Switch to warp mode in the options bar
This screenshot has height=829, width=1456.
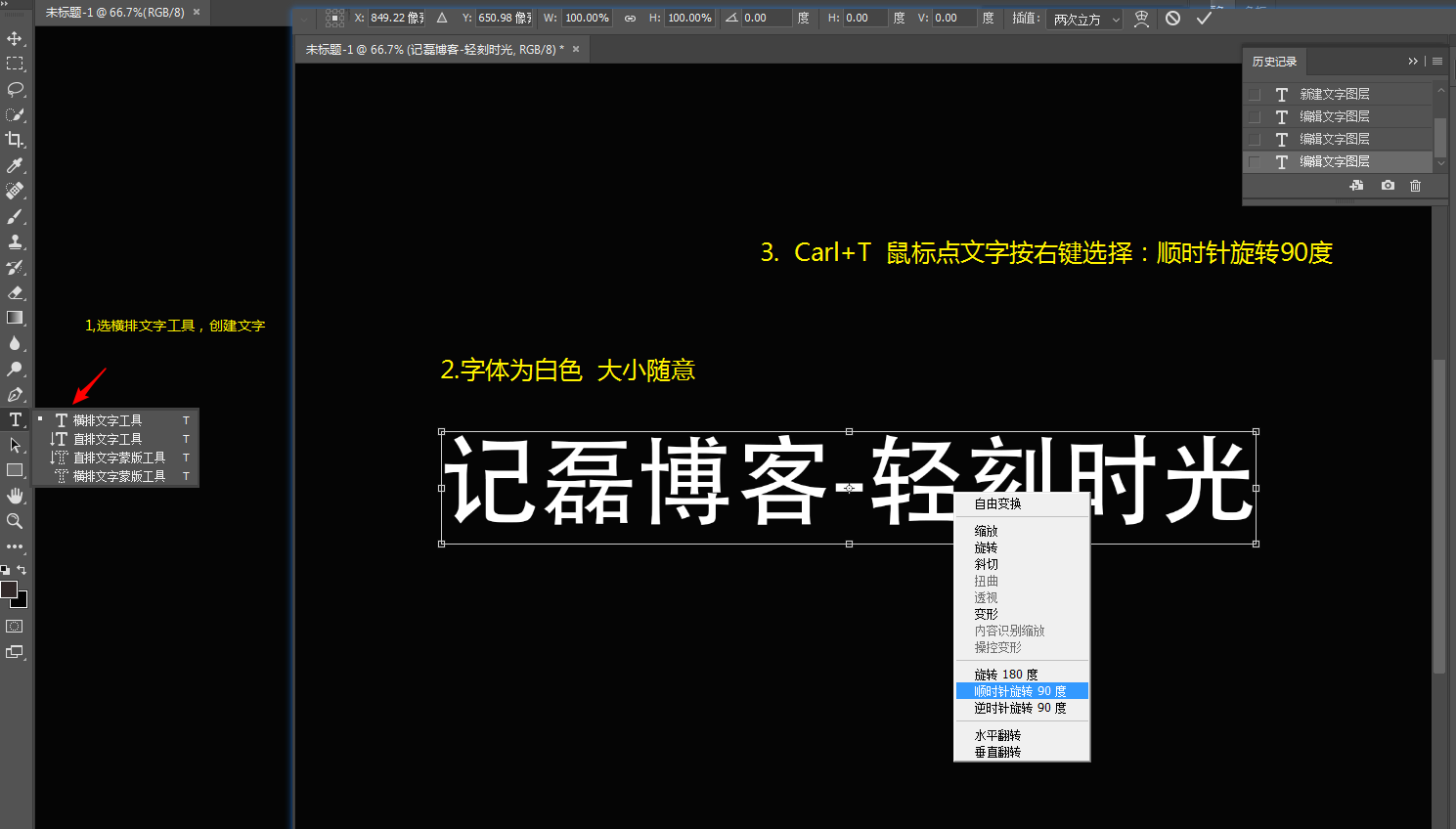tap(1141, 19)
